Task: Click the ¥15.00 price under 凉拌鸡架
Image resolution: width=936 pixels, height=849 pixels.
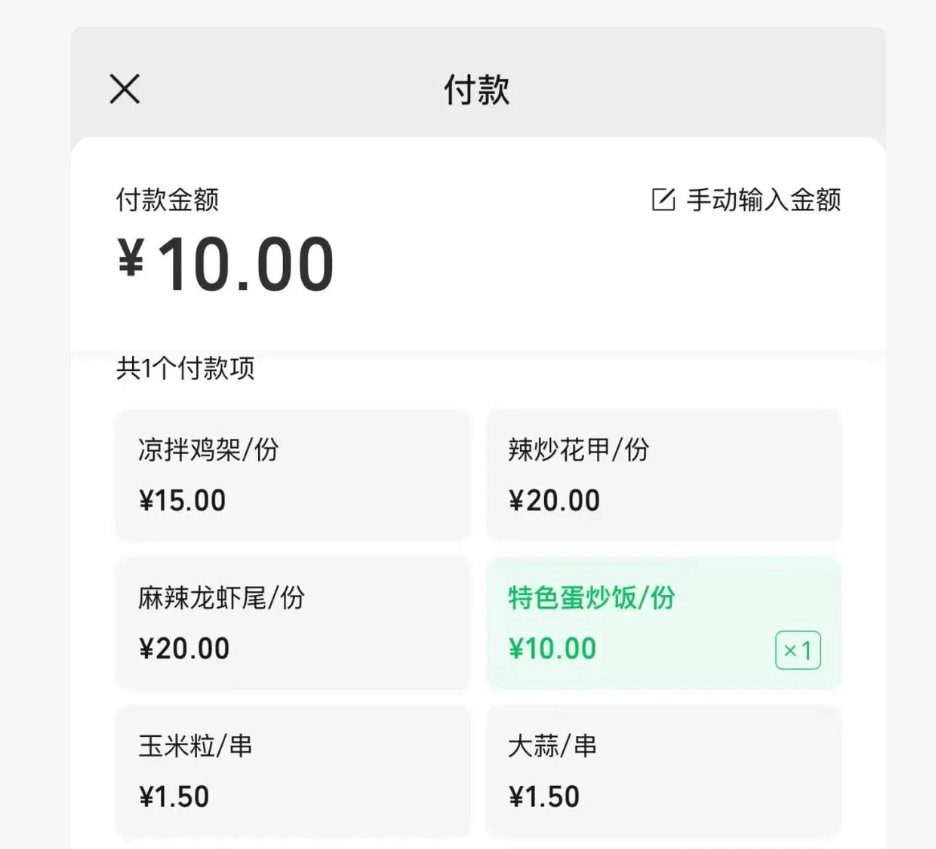Action: pyautogui.click(x=182, y=501)
